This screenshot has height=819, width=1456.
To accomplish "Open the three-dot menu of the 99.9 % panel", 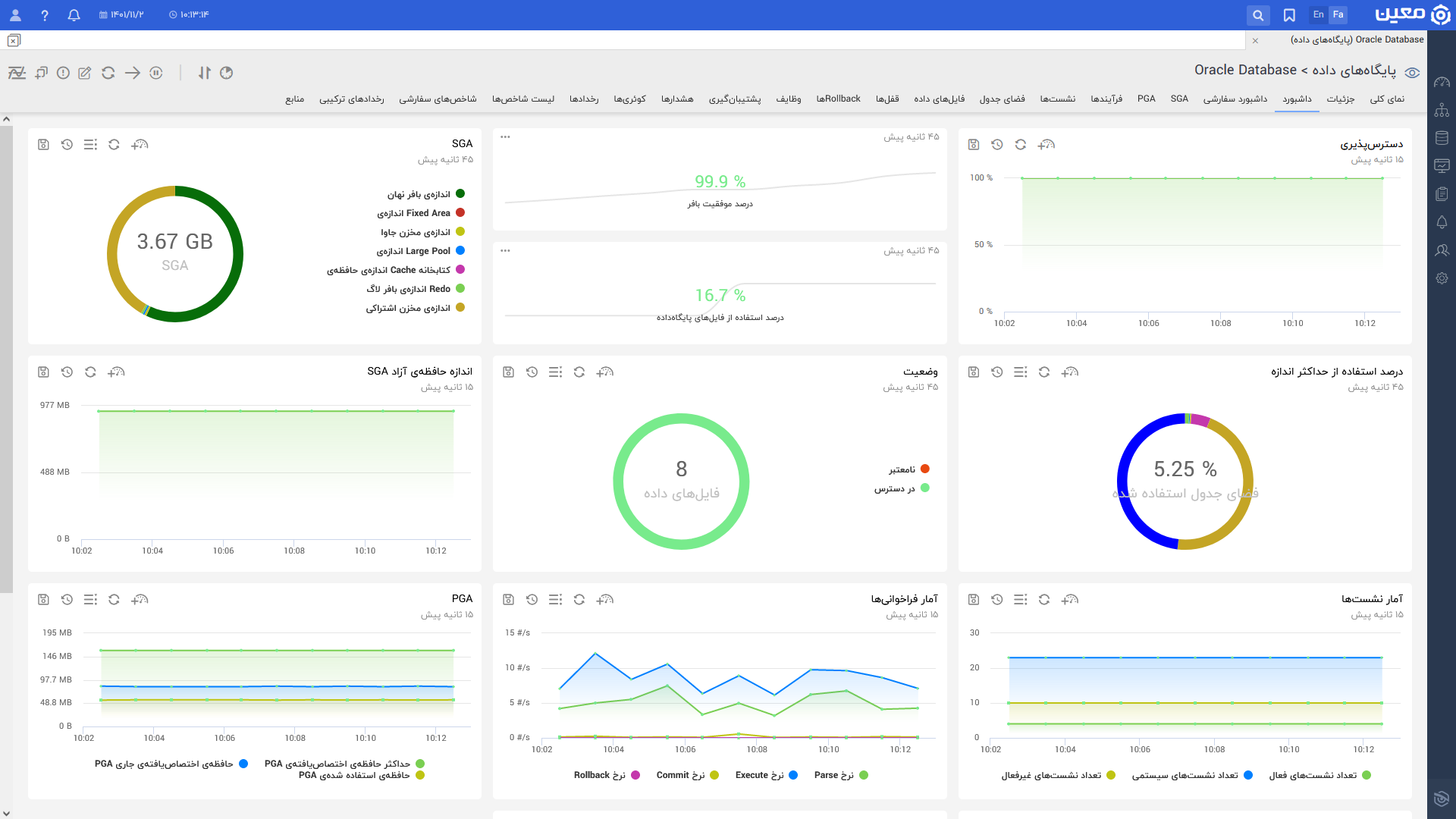I will [505, 137].
